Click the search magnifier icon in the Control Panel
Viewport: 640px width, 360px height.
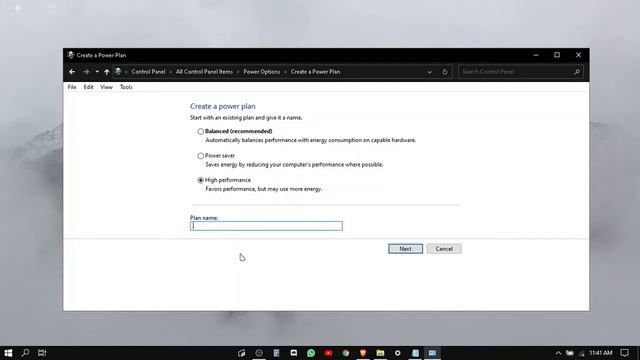pyautogui.click(x=577, y=72)
